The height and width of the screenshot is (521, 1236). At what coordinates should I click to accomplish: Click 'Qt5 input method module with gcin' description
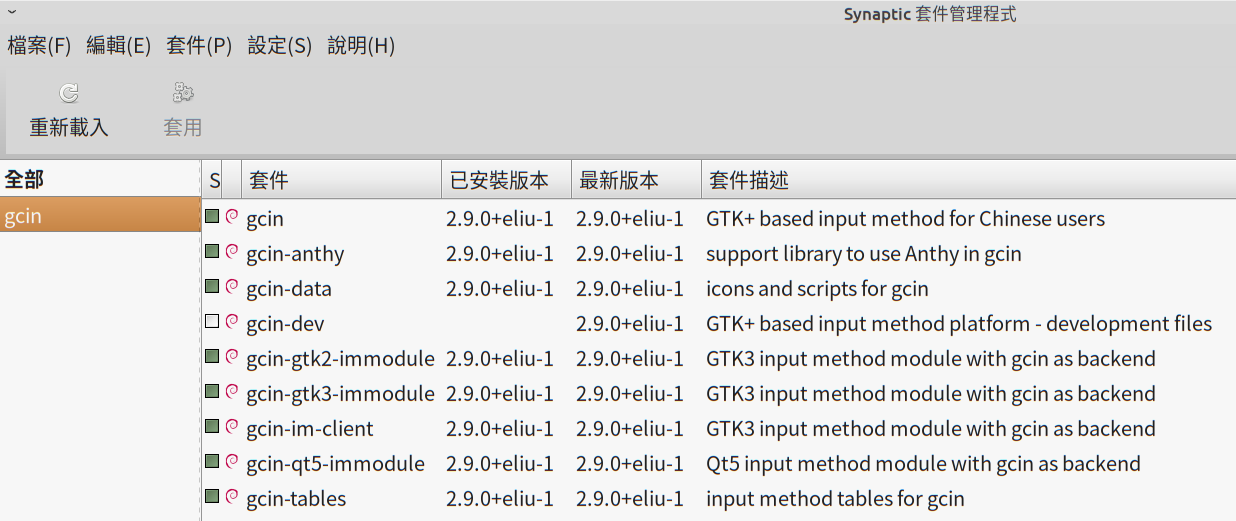[923, 464]
